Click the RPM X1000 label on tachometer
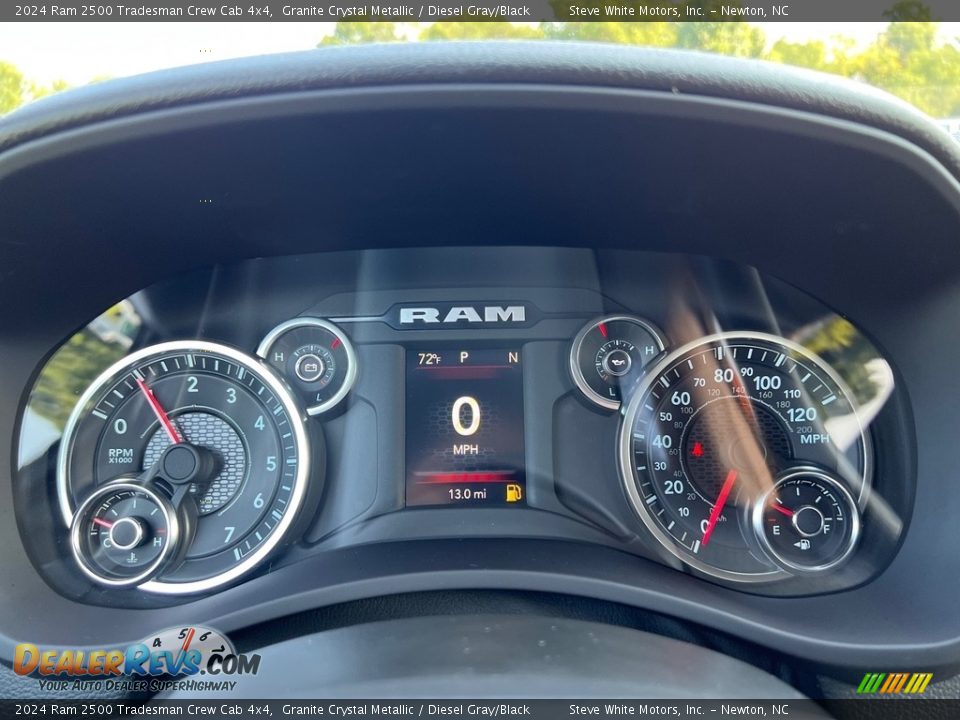Screen dimensions: 960x720 pos(121,456)
